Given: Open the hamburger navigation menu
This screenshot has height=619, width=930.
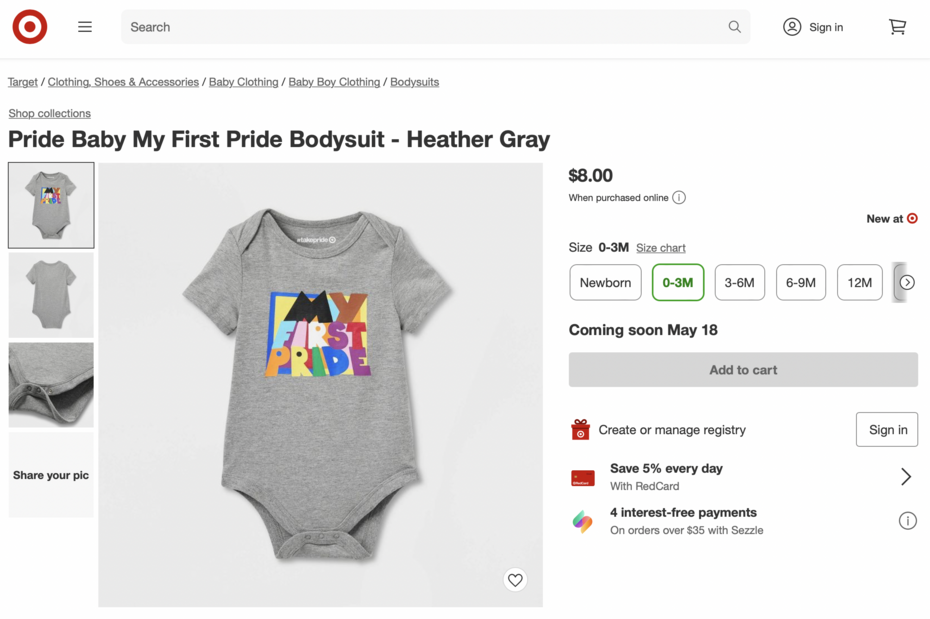Looking at the screenshot, I should pos(85,27).
